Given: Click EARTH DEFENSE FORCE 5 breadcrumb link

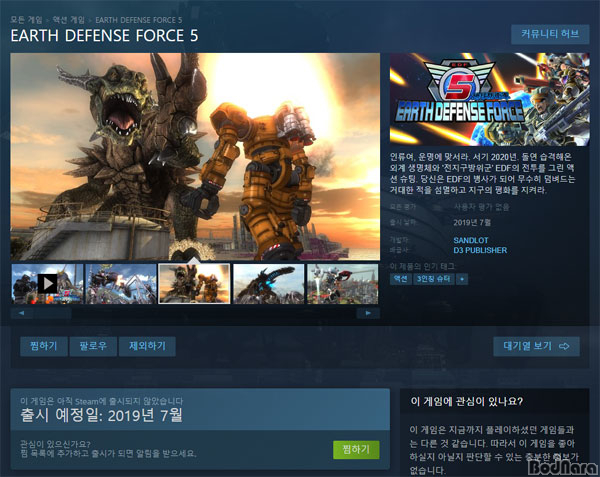Looking at the screenshot, I should 139,20.
